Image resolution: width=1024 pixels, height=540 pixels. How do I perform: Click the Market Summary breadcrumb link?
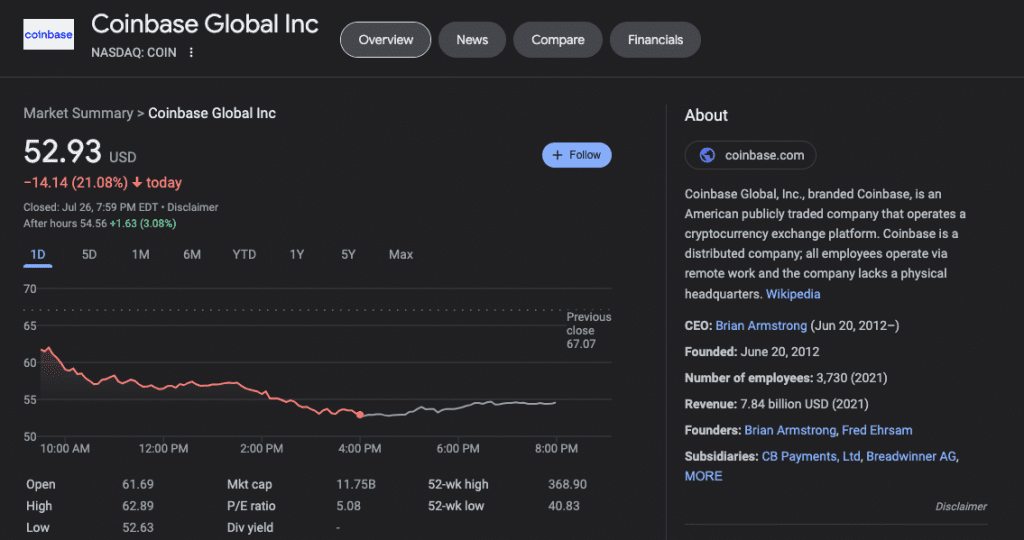78,114
